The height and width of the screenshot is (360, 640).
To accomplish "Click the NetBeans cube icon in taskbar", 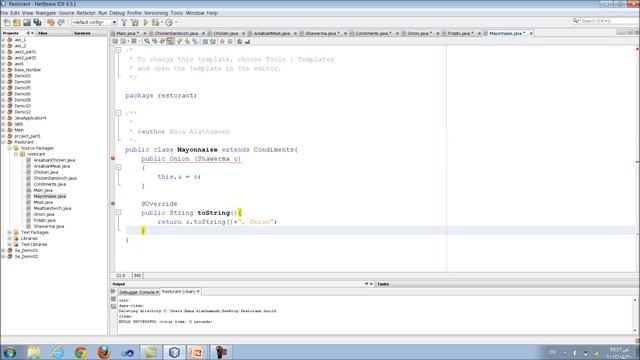I will coord(174,352).
